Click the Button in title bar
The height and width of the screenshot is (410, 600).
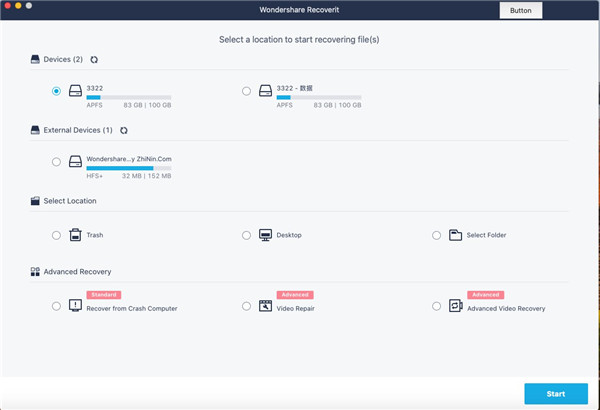coord(521,10)
